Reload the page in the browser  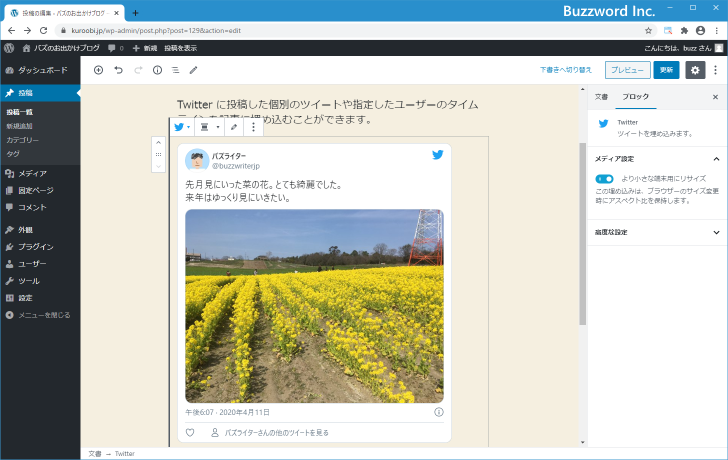[x=44, y=31]
